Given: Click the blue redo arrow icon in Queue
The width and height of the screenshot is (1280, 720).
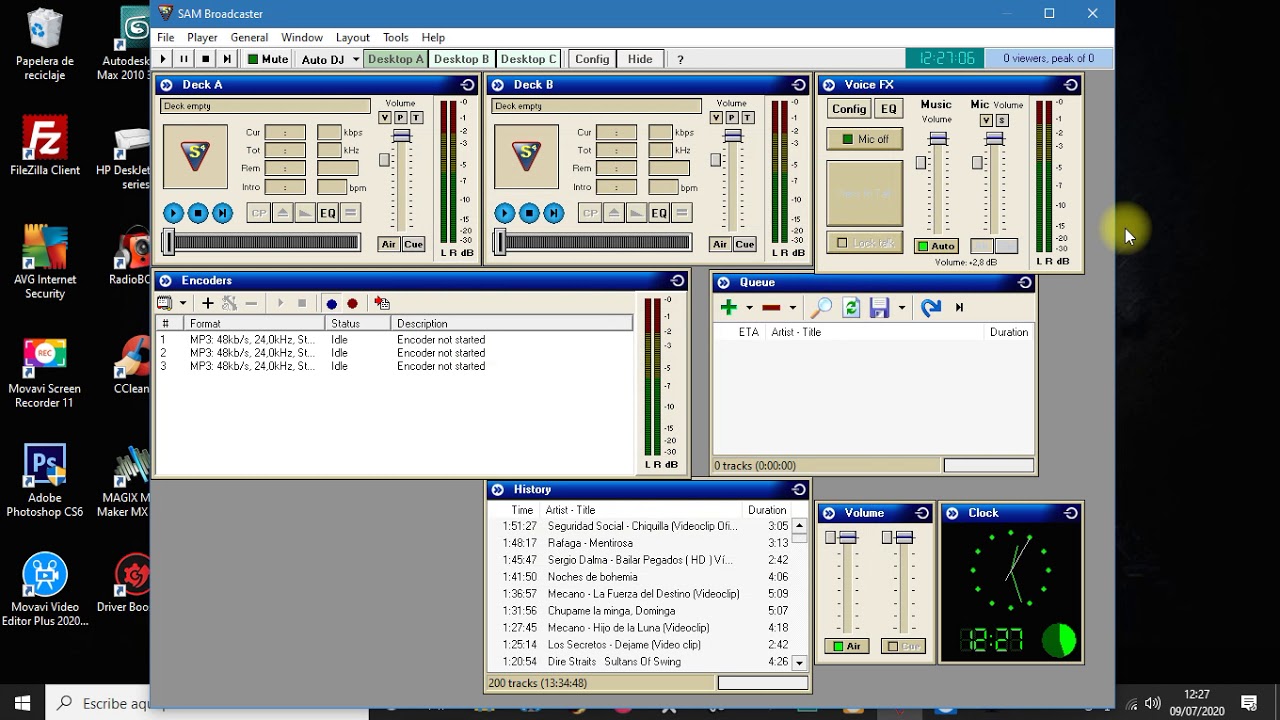Looking at the screenshot, I should click(x=931, y=308).
